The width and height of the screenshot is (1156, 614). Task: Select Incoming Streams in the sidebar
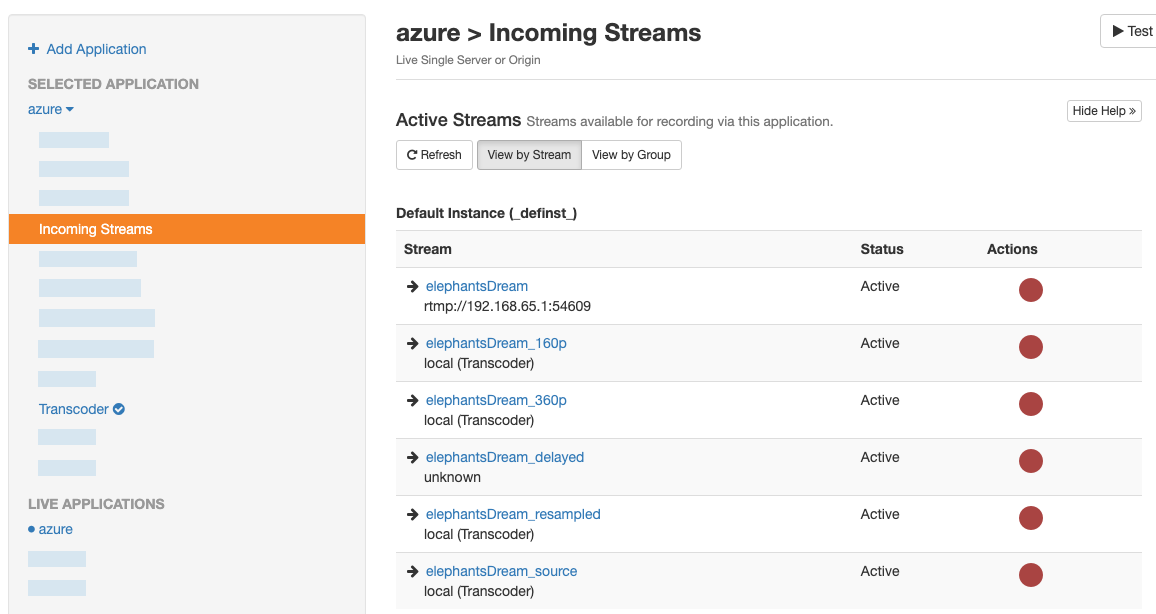[x=96, y=229]
